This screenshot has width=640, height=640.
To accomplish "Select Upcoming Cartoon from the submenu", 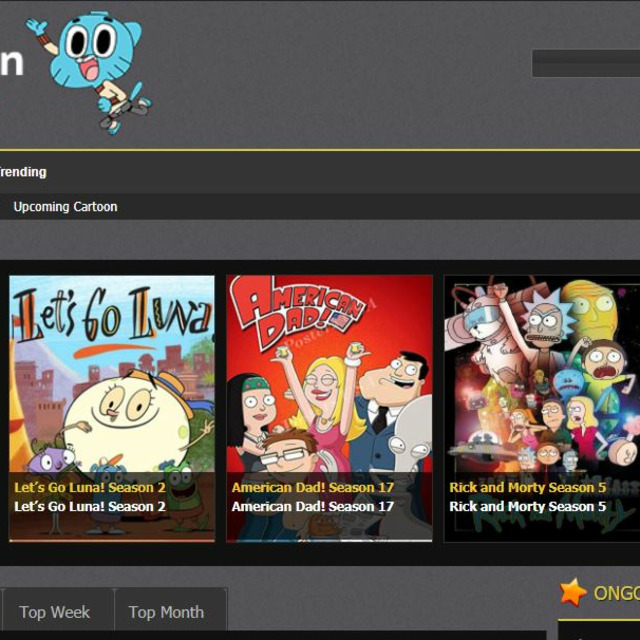I will click(65, 207).
